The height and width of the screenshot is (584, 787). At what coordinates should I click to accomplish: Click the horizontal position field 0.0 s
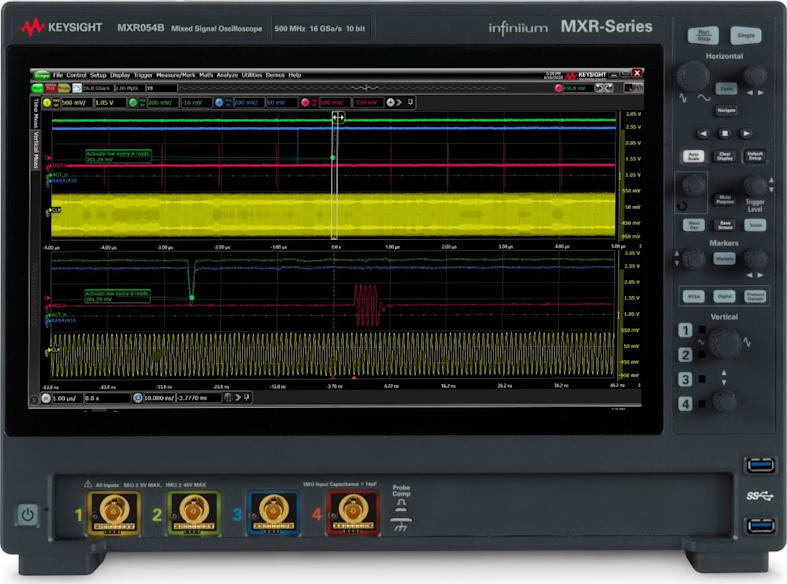(x=106, y=398)
